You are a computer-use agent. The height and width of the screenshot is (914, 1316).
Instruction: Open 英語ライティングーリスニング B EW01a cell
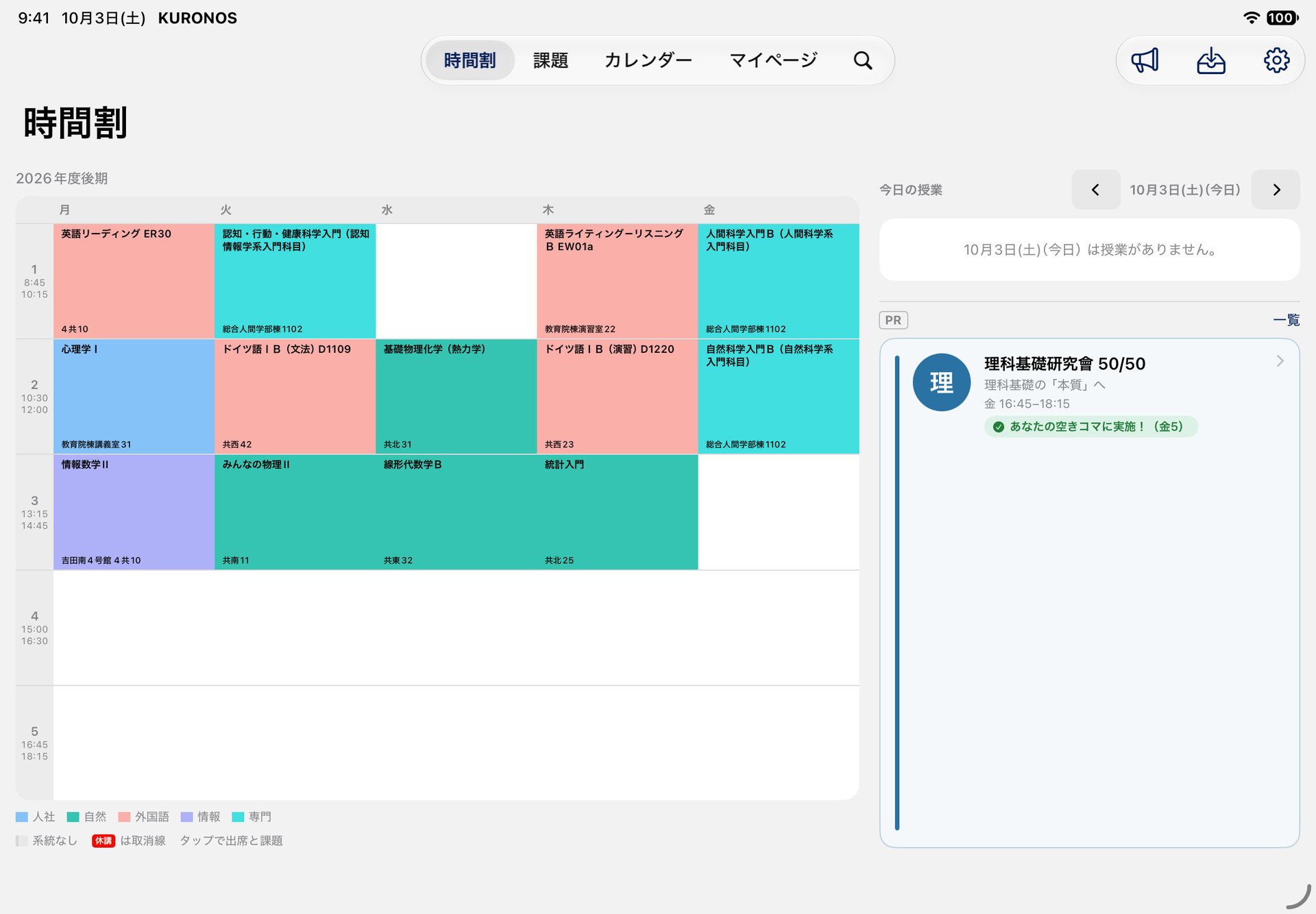pos(617,281)
